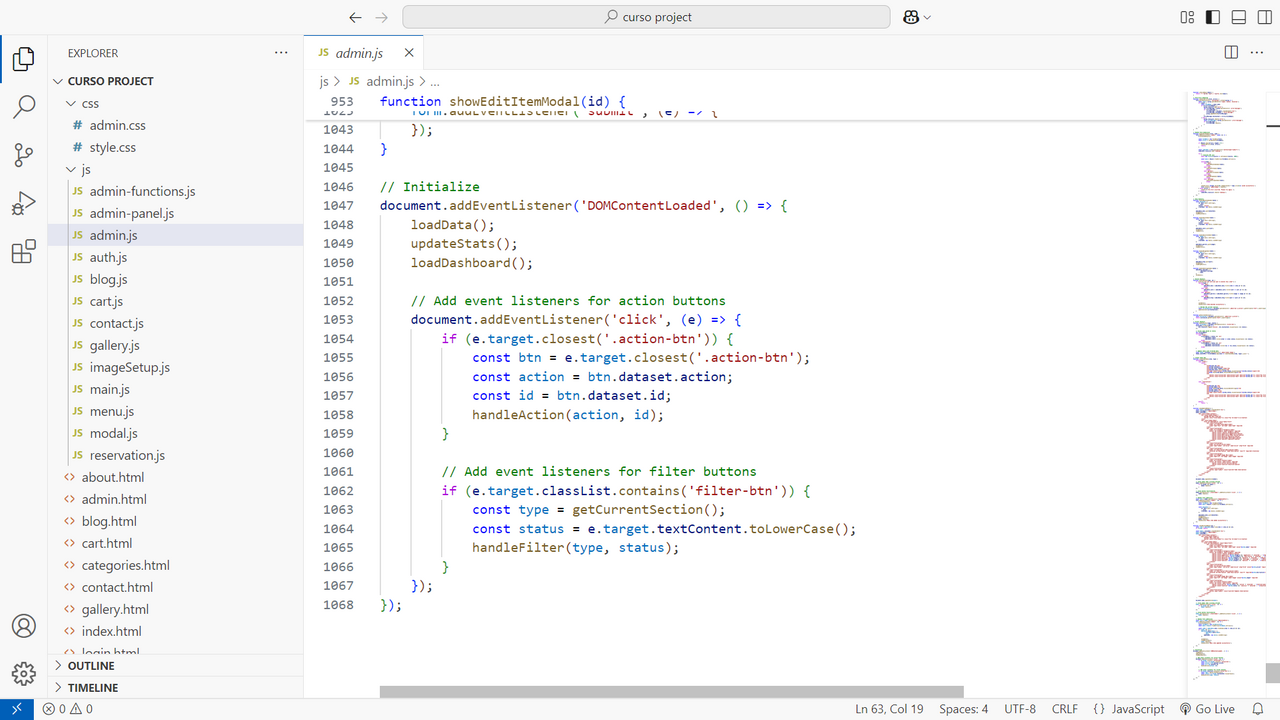The image size is (1280, 720).
Task: Open categories.html file
Action: tap(176, 565)
